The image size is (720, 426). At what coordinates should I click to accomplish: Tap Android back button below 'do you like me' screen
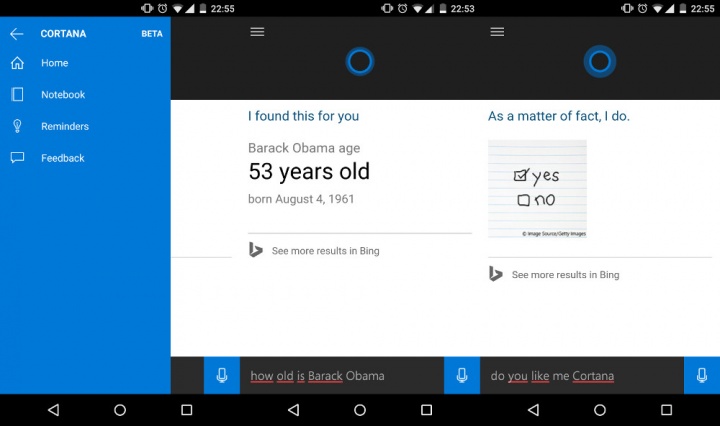534,410
